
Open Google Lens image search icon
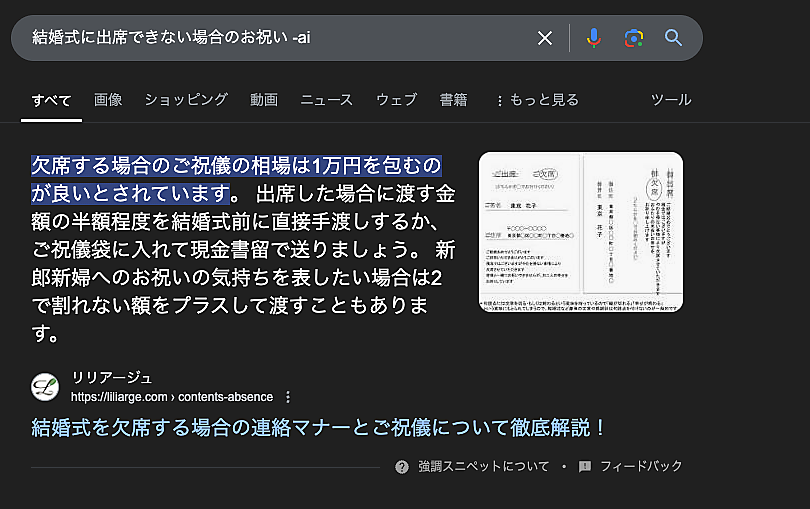click(x=634, y=38)
